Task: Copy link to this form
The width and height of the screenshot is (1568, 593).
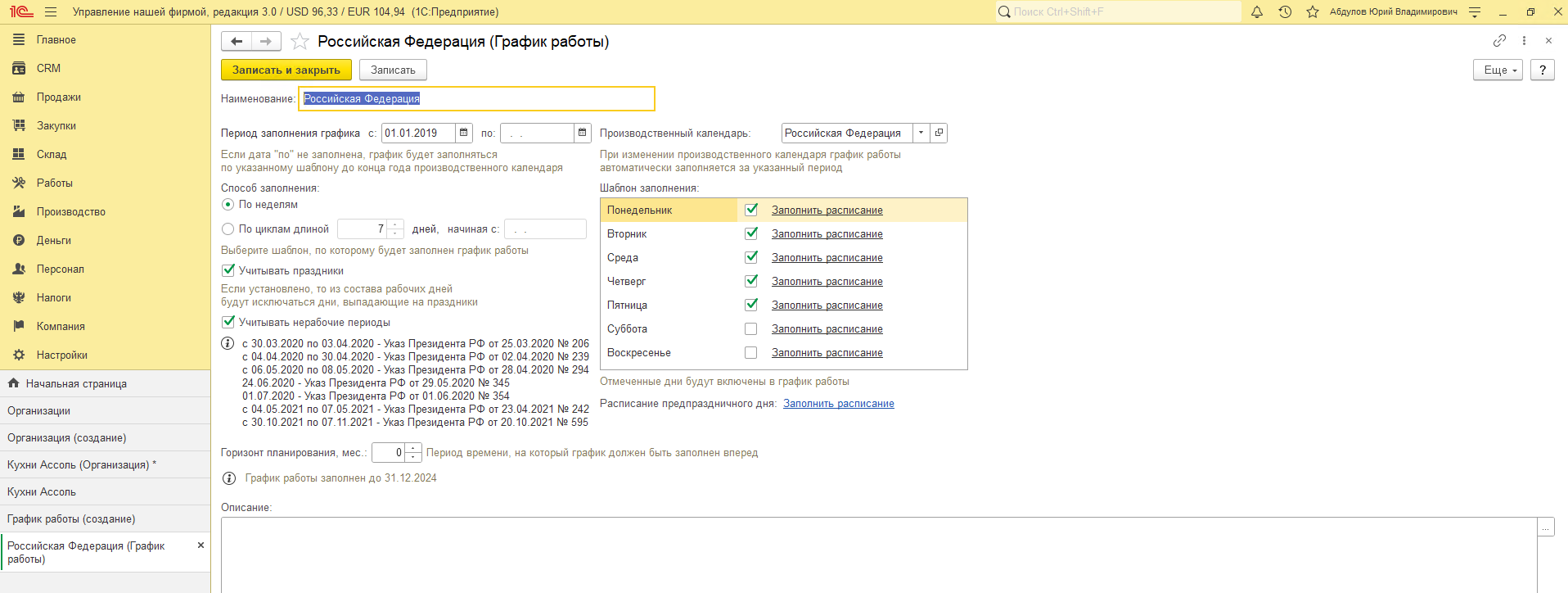Action: coord(1499,40)
